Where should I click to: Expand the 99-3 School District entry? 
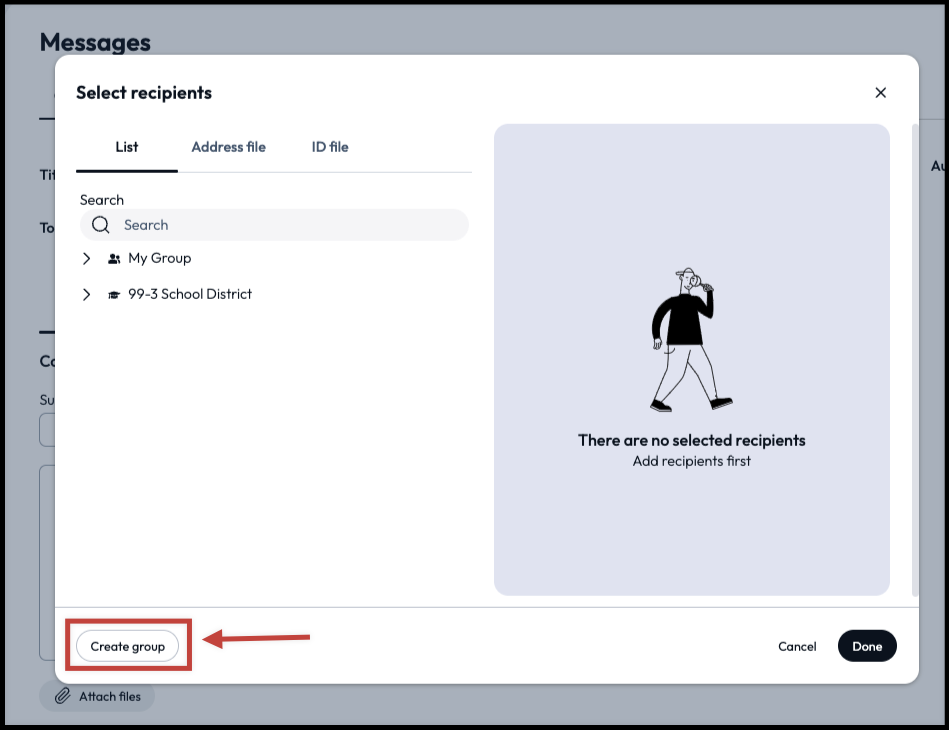tap(86, 294)
